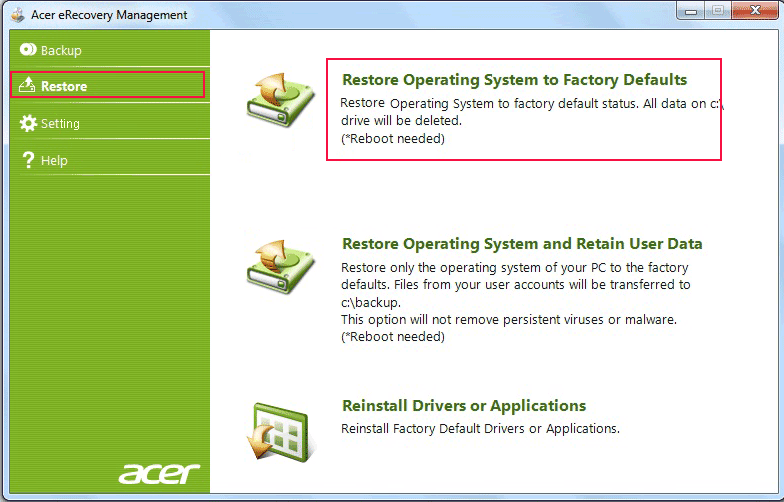Click the Help question mark icon
784x502 pixels.
click(x=28, y=160)
